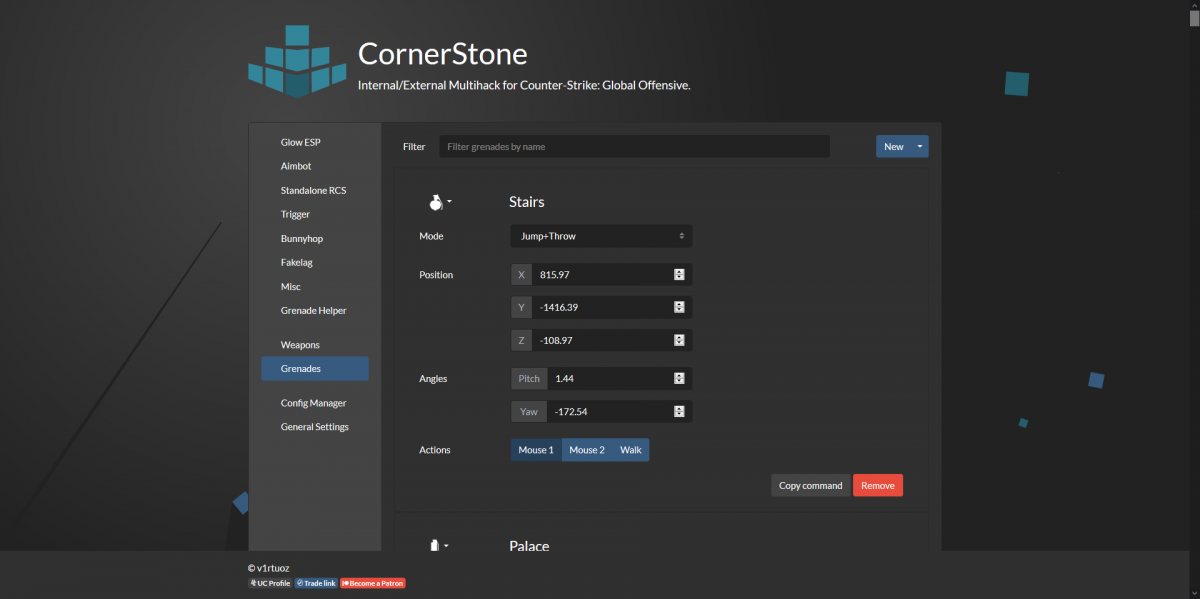Toggle the Mouse 1 action

(536, 450)
